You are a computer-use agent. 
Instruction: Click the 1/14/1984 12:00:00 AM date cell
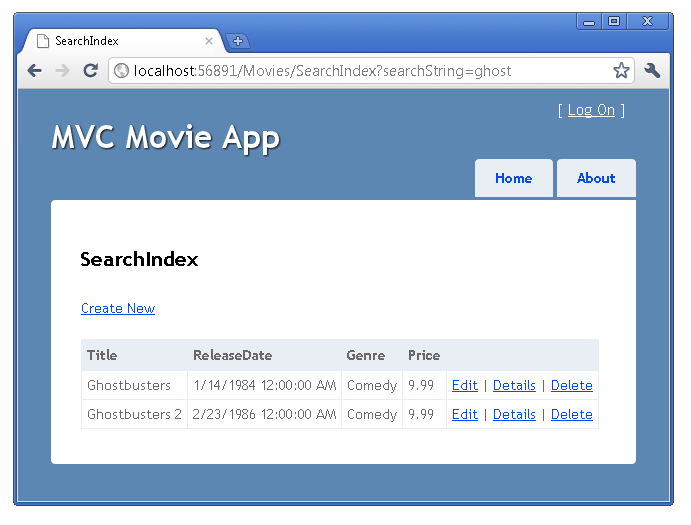pos(264,385)
